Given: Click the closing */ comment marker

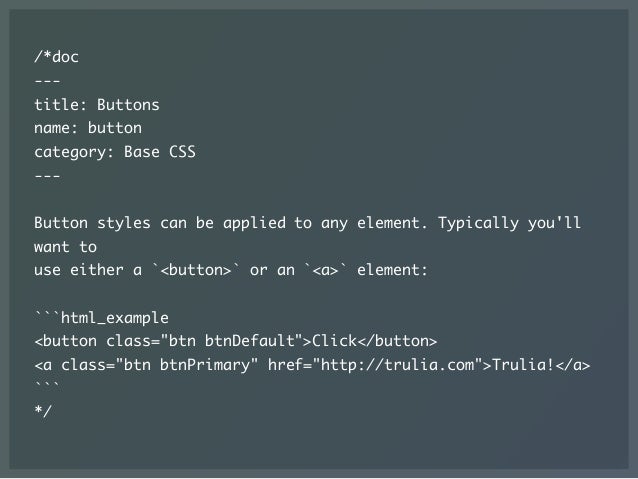Looking at the screenshot, I should tap(43, 410).
